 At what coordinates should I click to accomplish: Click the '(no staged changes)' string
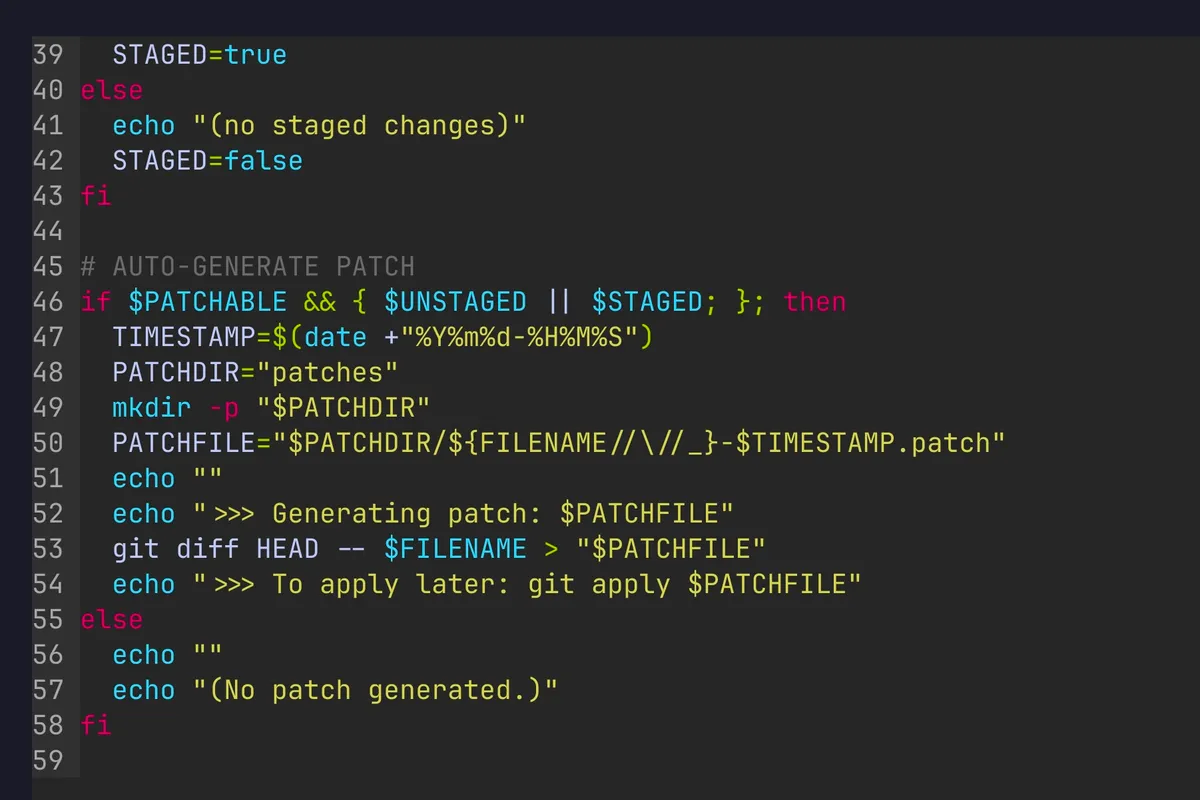[358, 126]
